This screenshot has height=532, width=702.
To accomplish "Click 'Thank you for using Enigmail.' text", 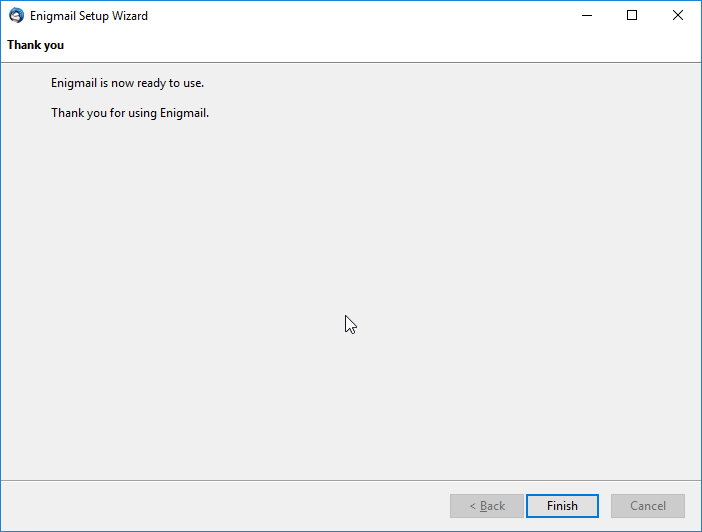I will (x=130, y=113).
